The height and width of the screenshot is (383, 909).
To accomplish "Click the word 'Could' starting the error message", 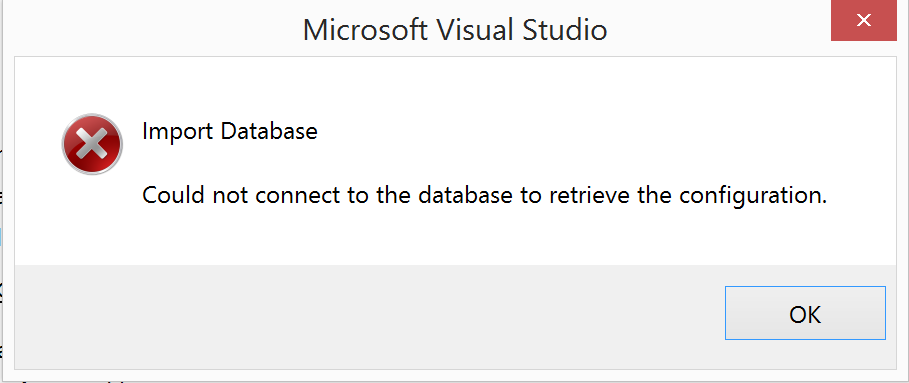I will click(173, 196).
